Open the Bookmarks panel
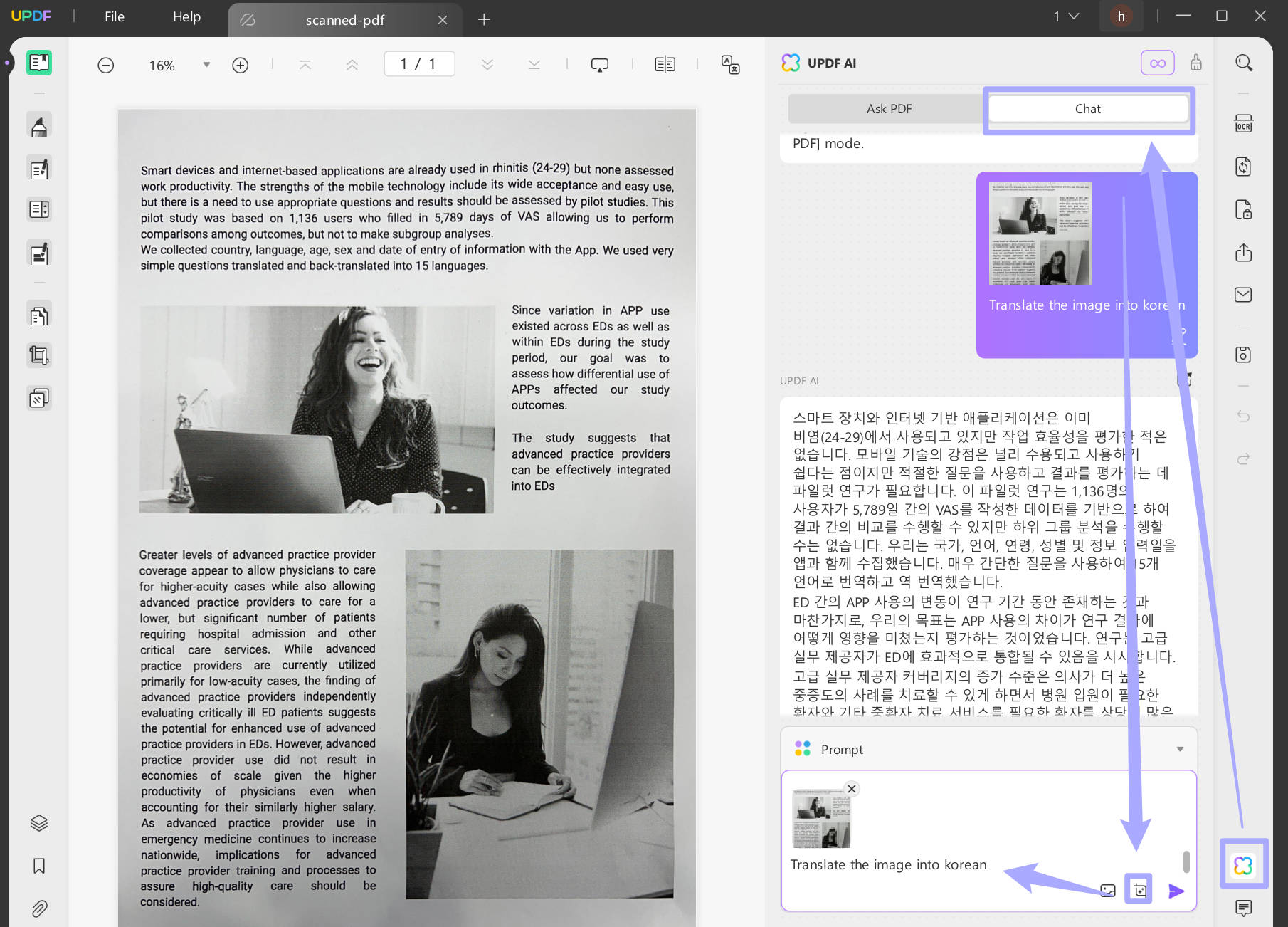 38,866
